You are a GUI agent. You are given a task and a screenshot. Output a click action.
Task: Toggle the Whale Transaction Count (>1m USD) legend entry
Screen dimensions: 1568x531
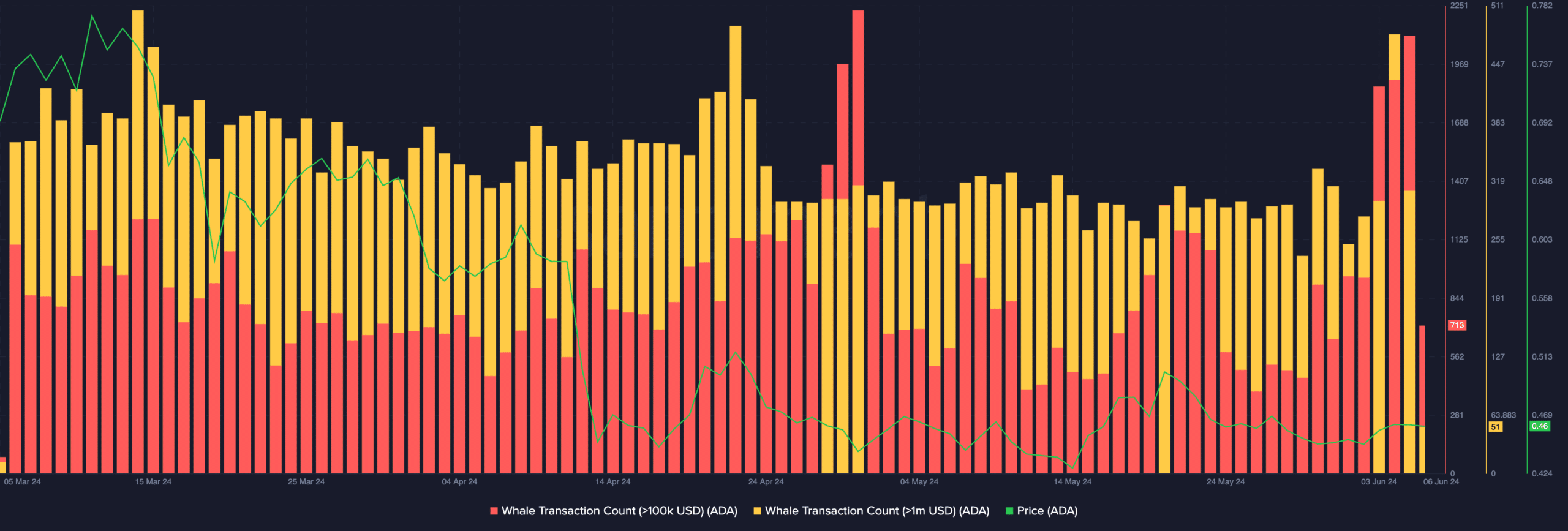[872, 511]
